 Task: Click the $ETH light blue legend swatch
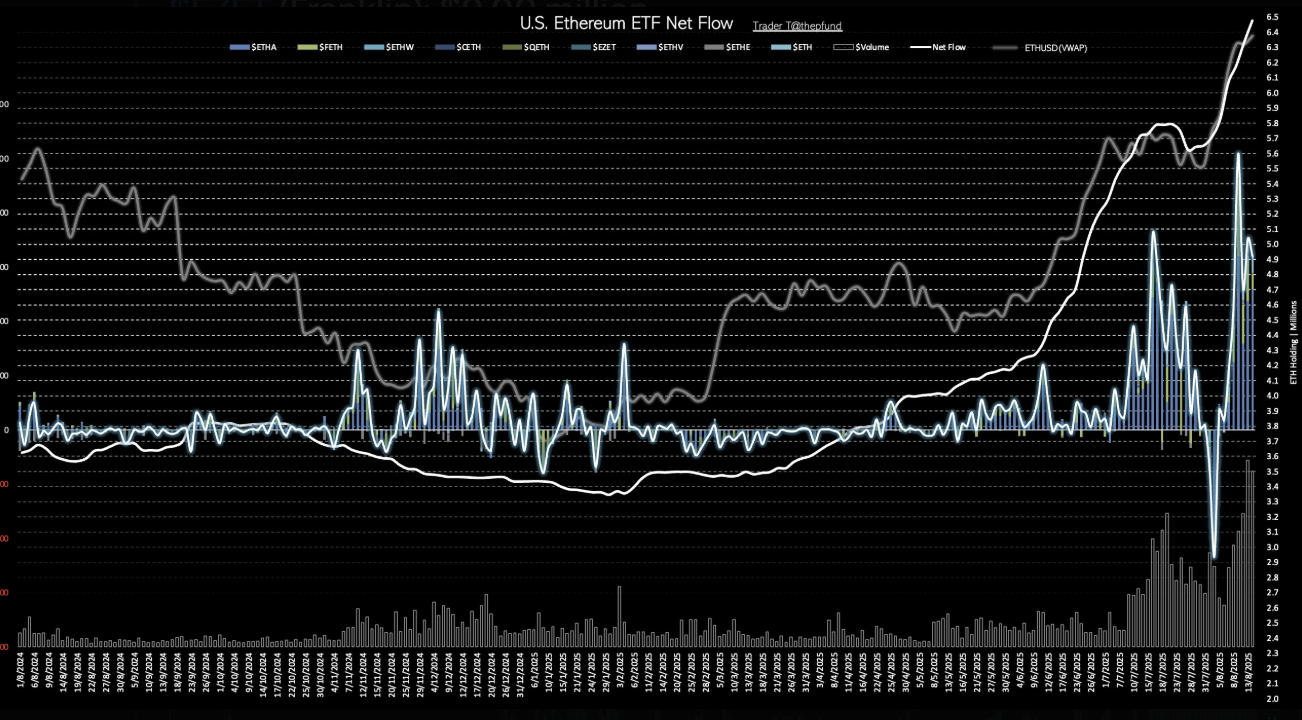[x=777, y=47]
